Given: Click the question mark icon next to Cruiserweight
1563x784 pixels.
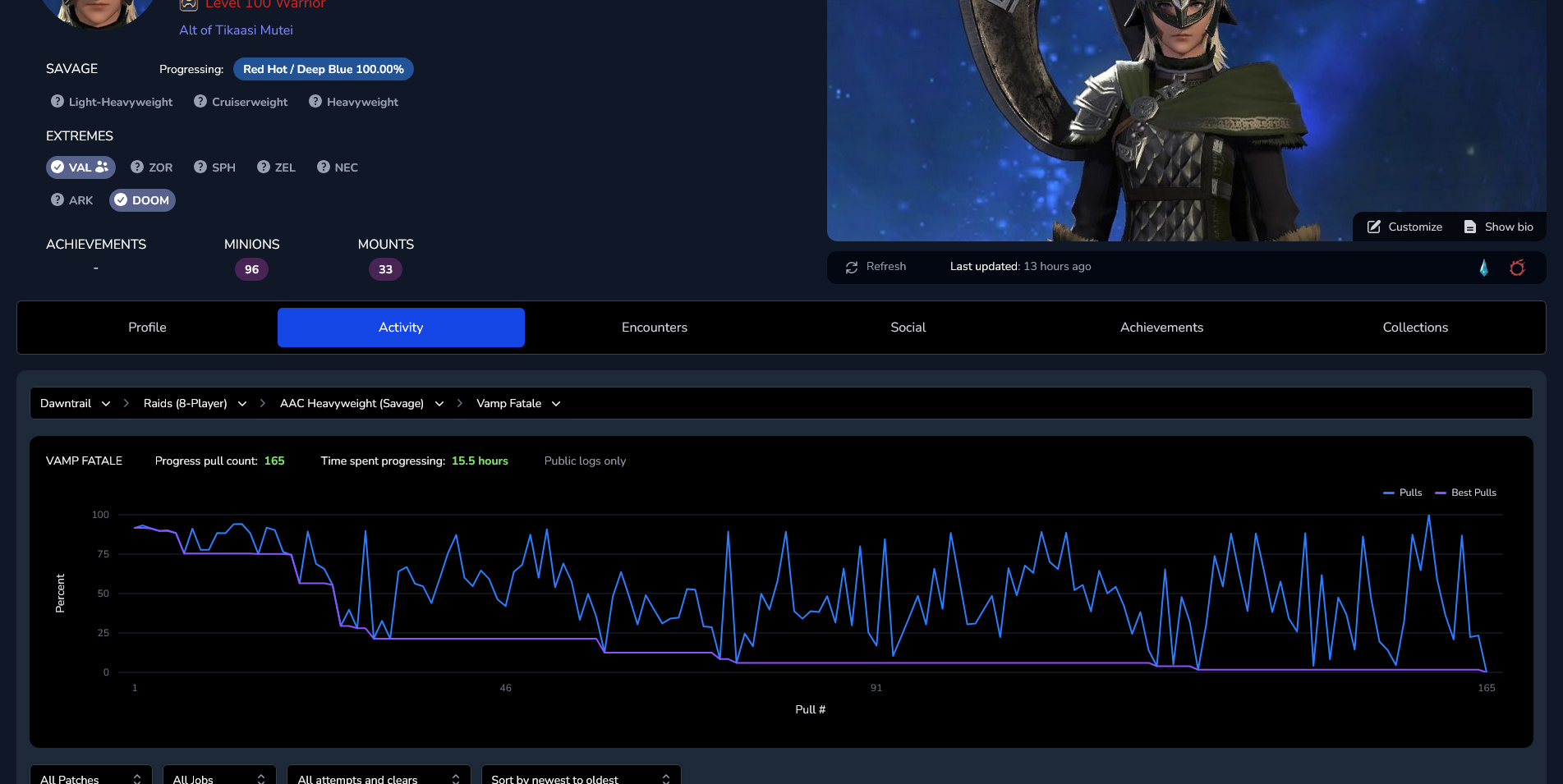Looking at the screenshot, I should pyautogui.click(x=200, y=101).
